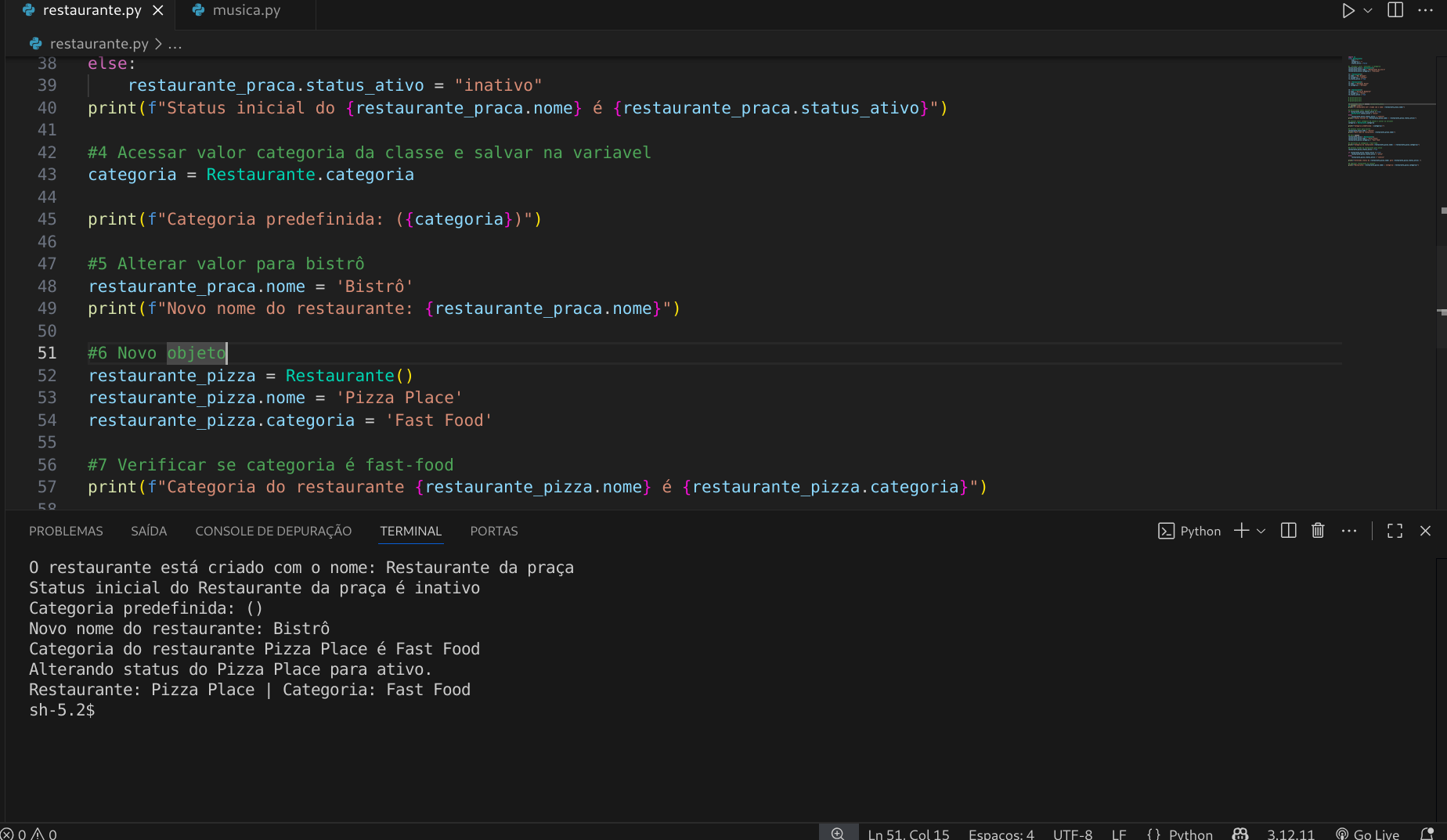Open the run options dropdown arrow

pos(1368,11)
